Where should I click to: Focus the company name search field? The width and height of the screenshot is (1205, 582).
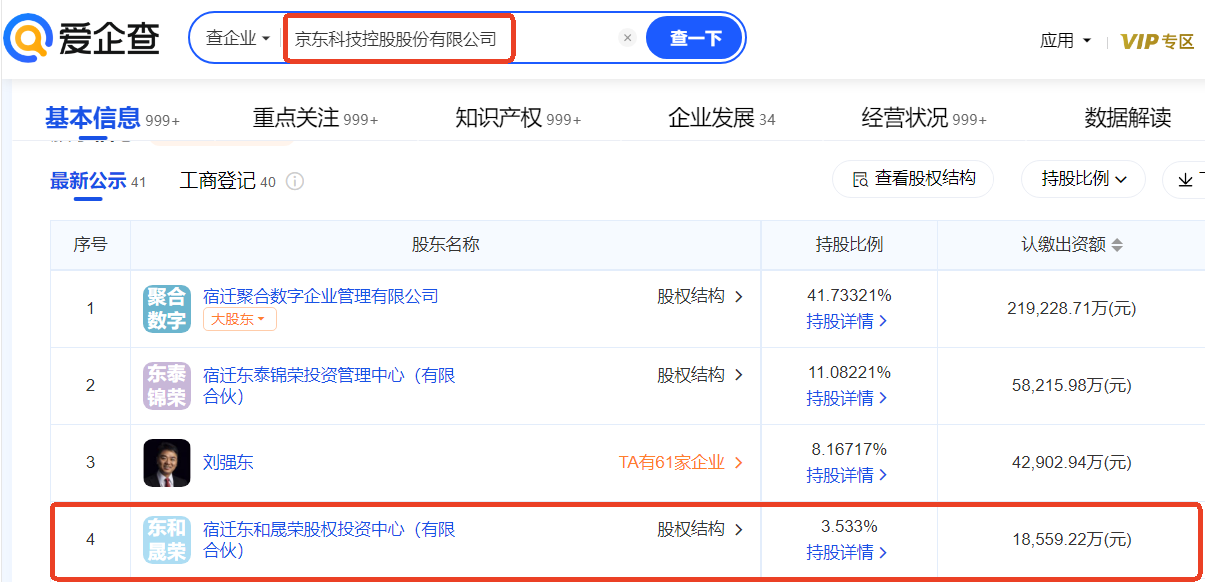(x=455, y=38)
